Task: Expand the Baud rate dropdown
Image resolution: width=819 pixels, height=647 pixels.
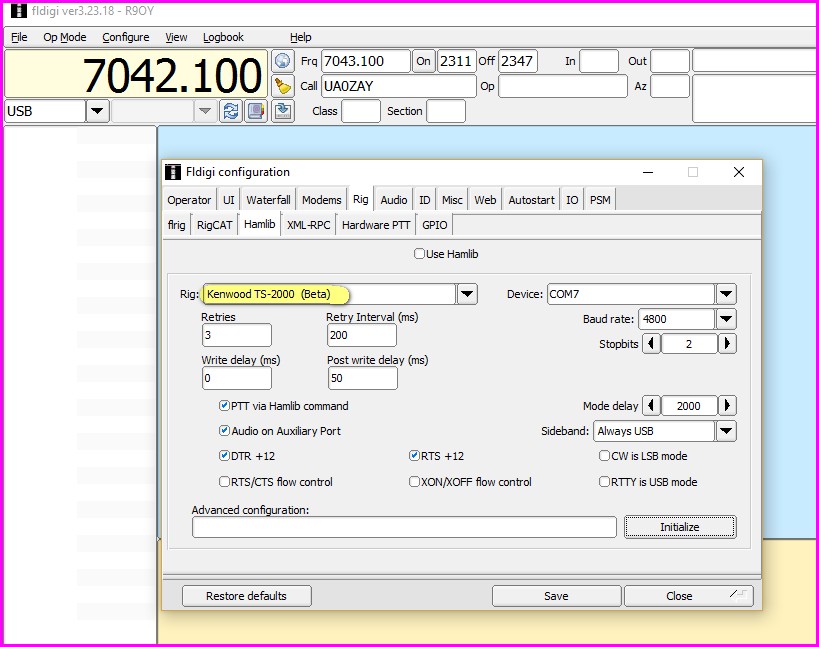Action: point(726,319)
